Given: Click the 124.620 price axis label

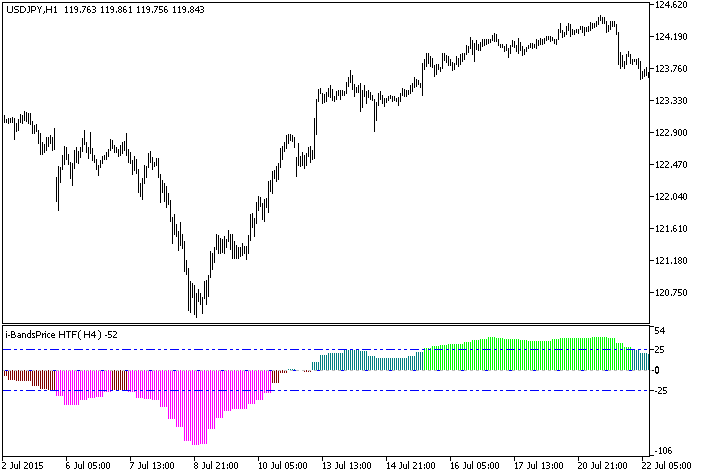Looking at the screenshot, I should pos(673,5).
